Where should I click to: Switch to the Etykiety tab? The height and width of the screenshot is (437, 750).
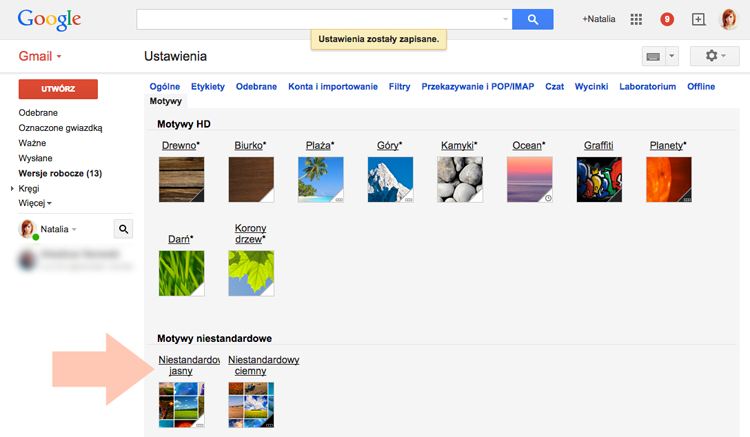tap(208, 87)
